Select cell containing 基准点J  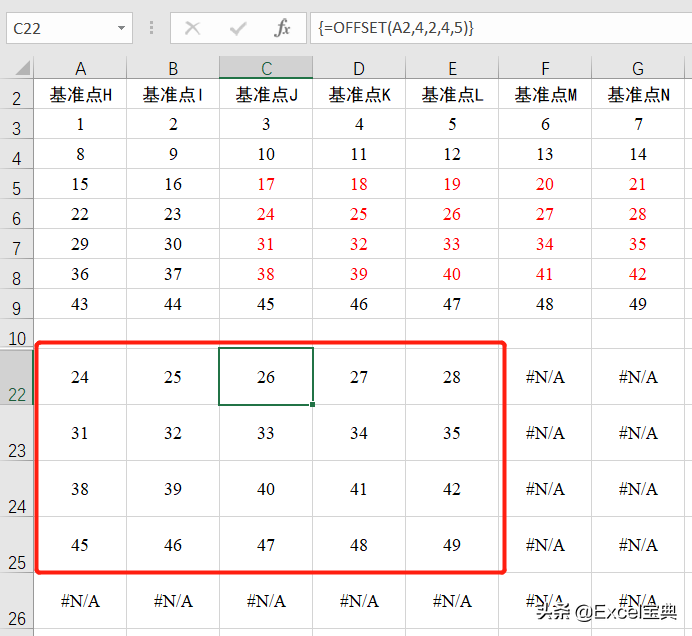point(266,94)
